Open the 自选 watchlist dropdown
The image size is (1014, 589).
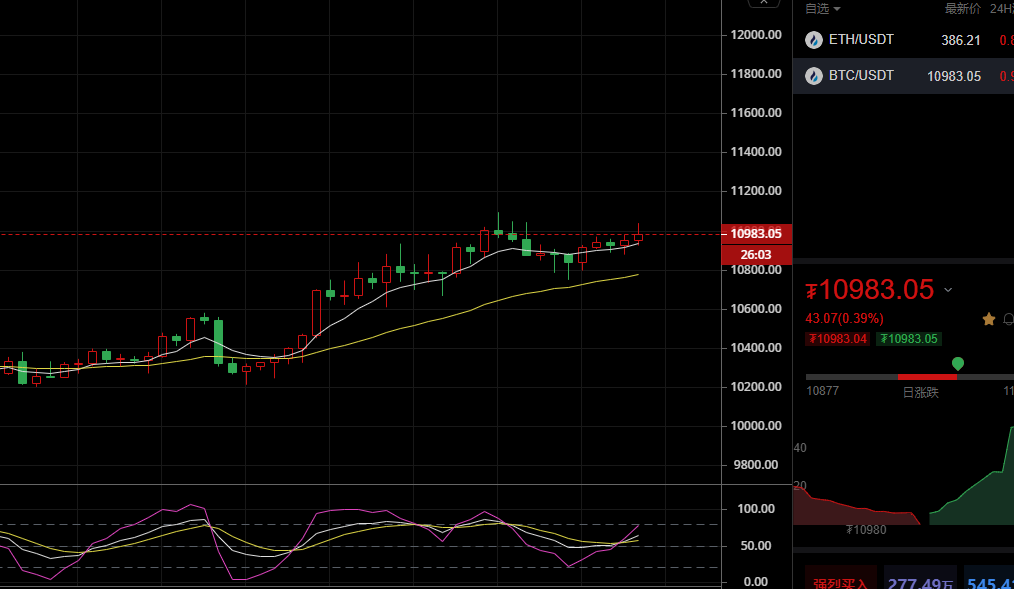point(824,9)
